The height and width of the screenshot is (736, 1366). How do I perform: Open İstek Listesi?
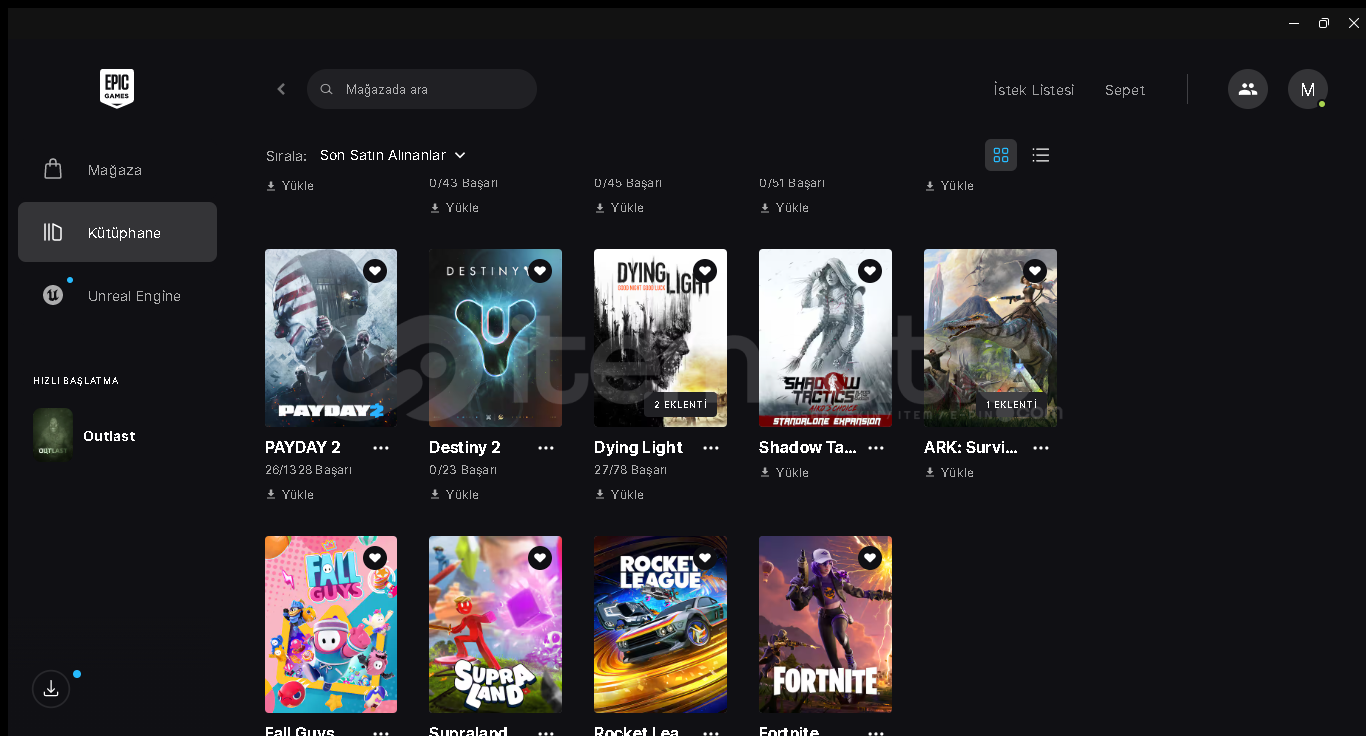click(1034, 90)
